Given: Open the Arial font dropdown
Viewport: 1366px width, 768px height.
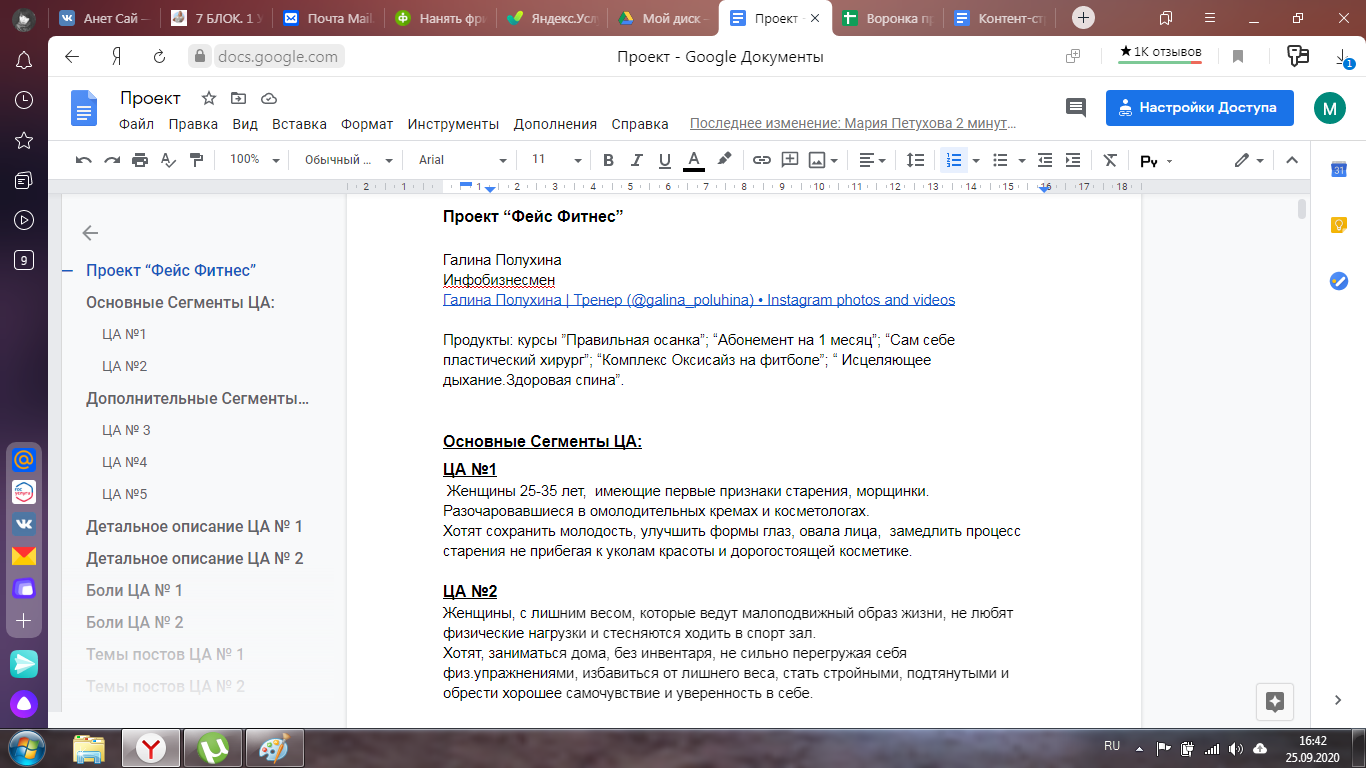Looking at the screenshot, I should point(463,160).
